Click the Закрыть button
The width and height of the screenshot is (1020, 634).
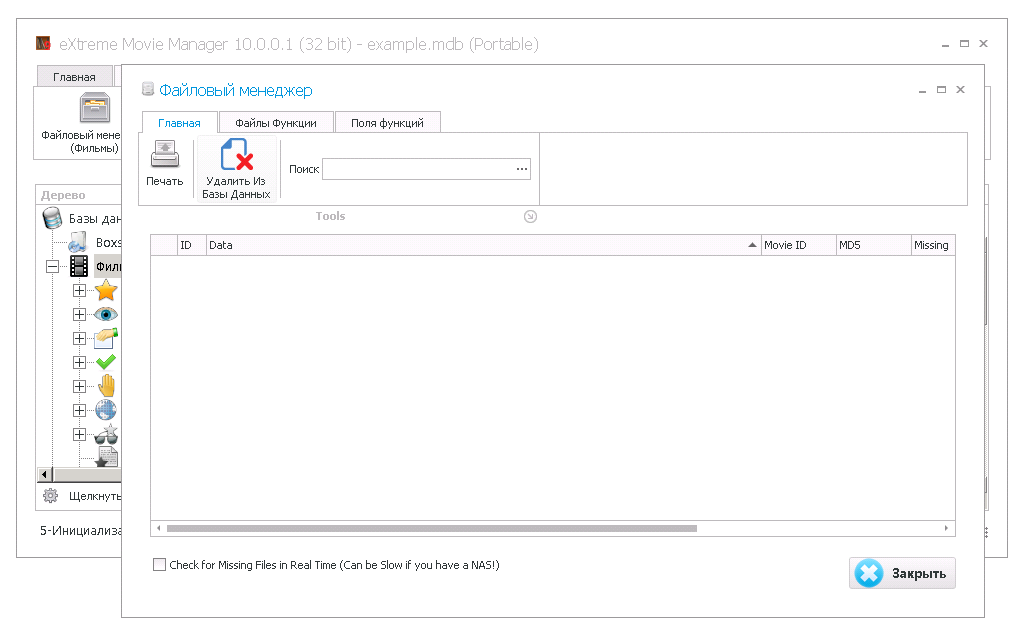pos(902,573)
